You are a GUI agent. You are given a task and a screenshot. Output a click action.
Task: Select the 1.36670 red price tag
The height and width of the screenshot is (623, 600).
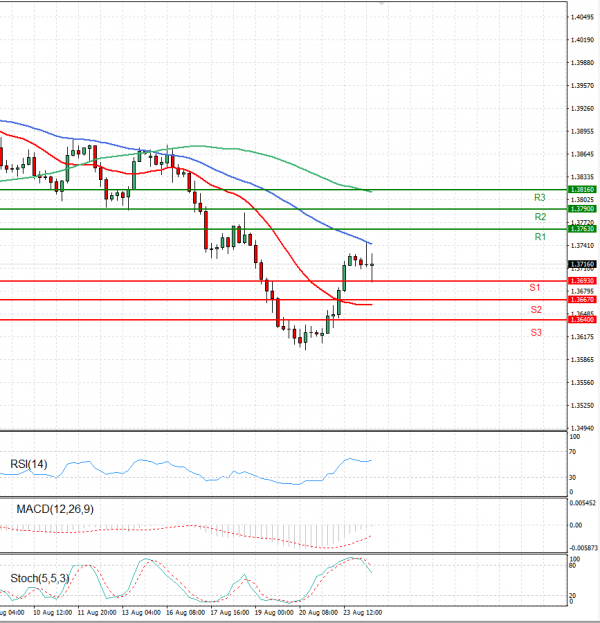[x=583, y=300]
